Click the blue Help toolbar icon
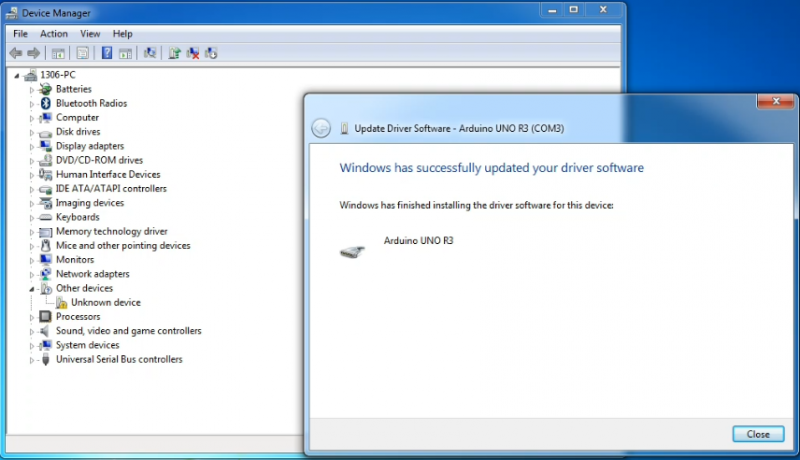Viewport: 800px width, 460px height. pos(106,53)
